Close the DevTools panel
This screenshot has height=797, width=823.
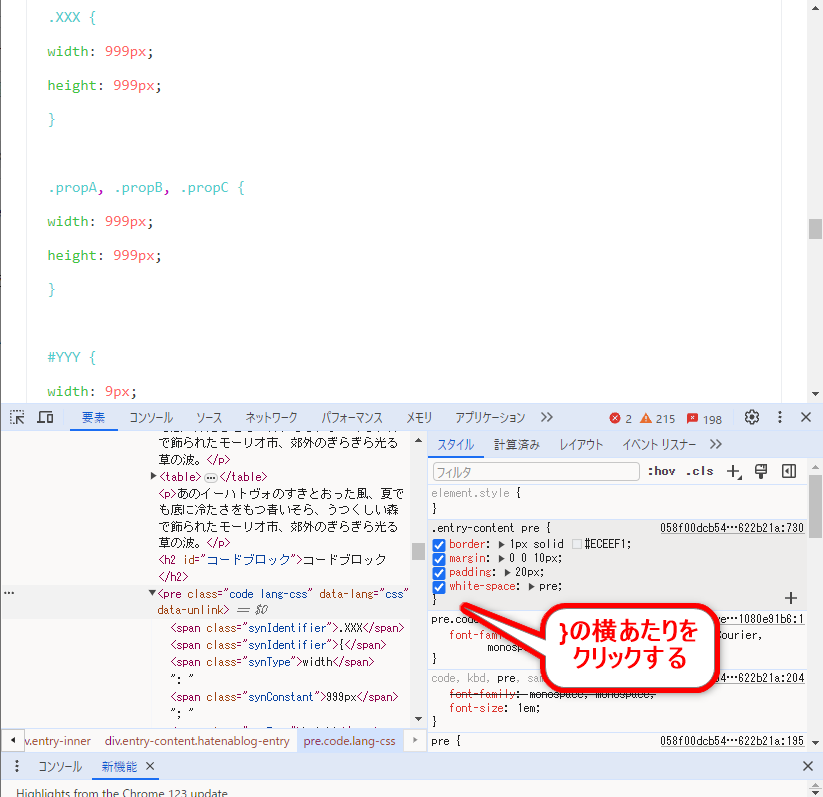click(806, 417)
